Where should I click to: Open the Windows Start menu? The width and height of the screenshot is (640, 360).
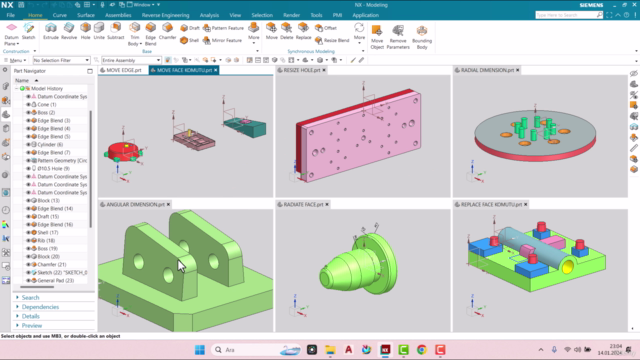click(x=200, y=350)
